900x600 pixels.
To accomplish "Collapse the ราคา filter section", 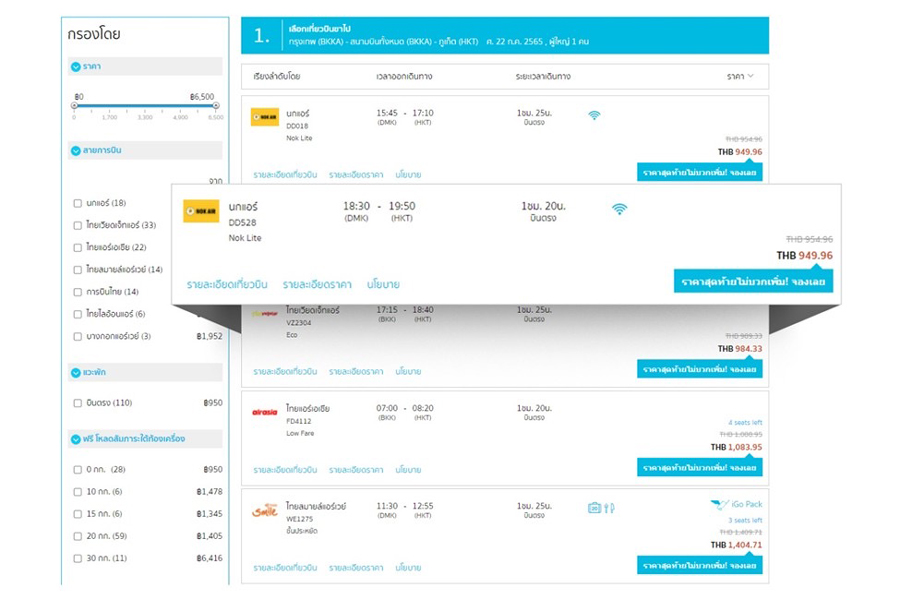I will pyautogui.click(x=76, y=67).
